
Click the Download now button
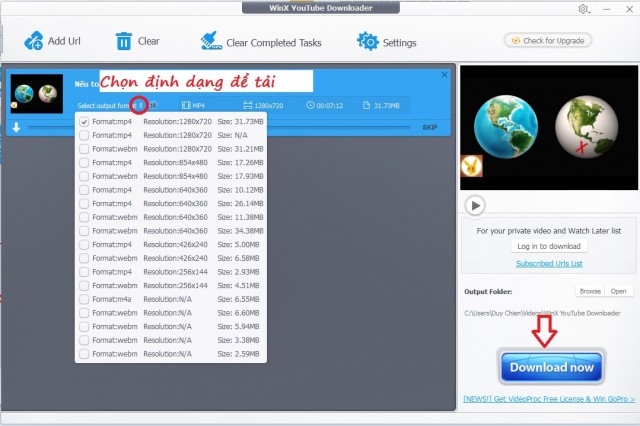coord(551,367)
